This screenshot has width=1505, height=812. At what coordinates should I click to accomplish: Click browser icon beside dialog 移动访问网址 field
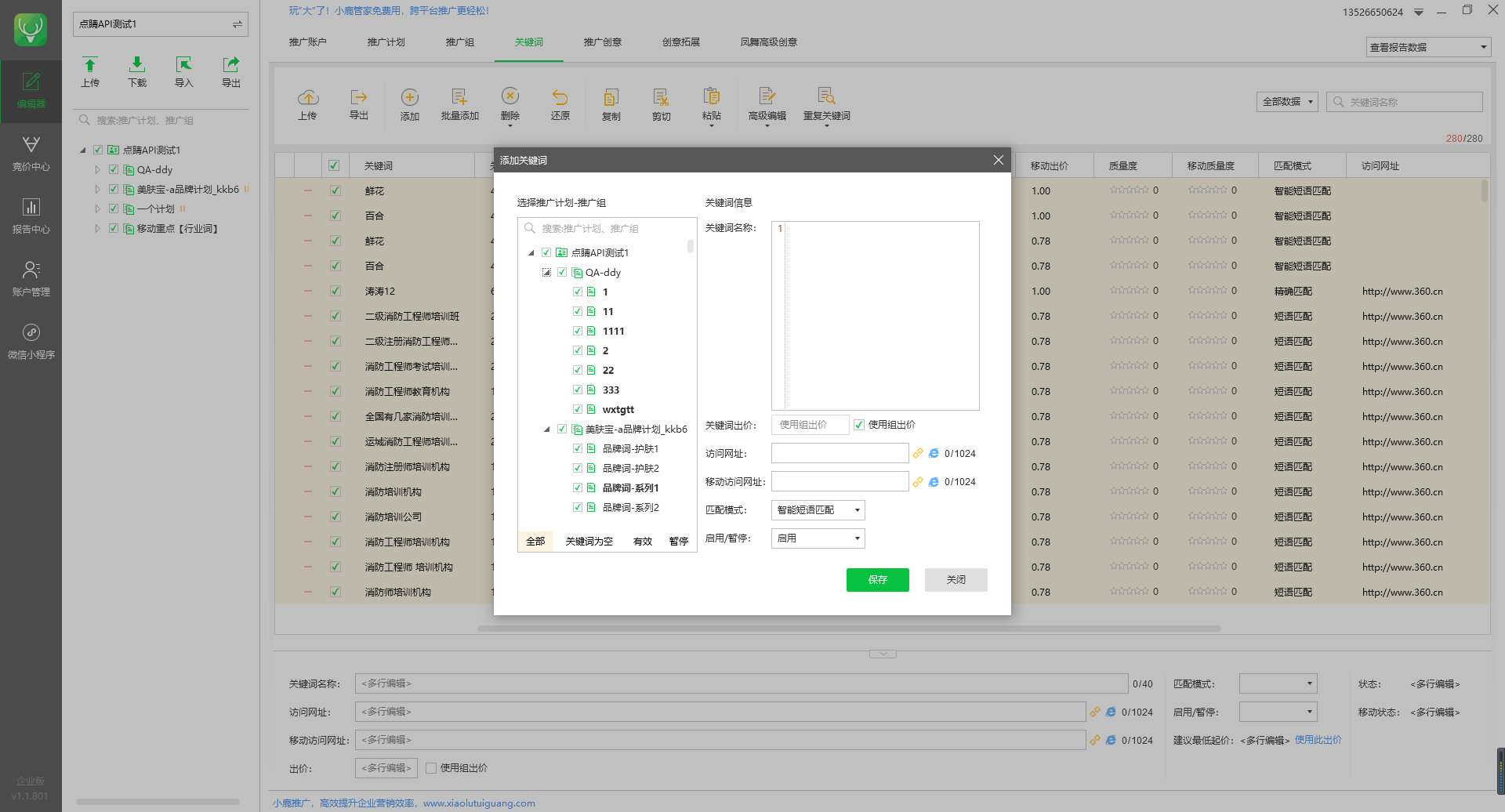(934, 482)
